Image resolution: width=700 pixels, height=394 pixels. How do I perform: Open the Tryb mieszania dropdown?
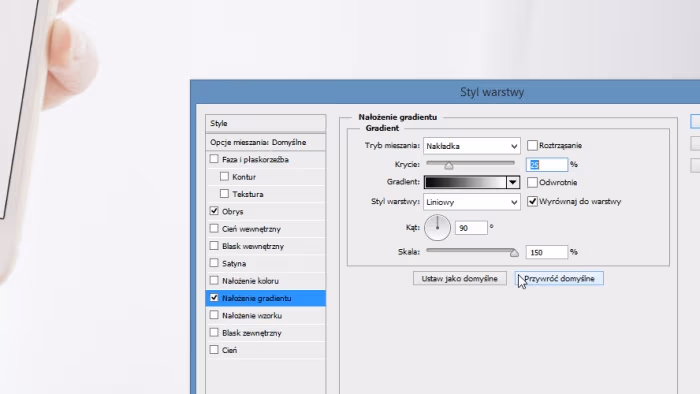click(x=471, y=146)
